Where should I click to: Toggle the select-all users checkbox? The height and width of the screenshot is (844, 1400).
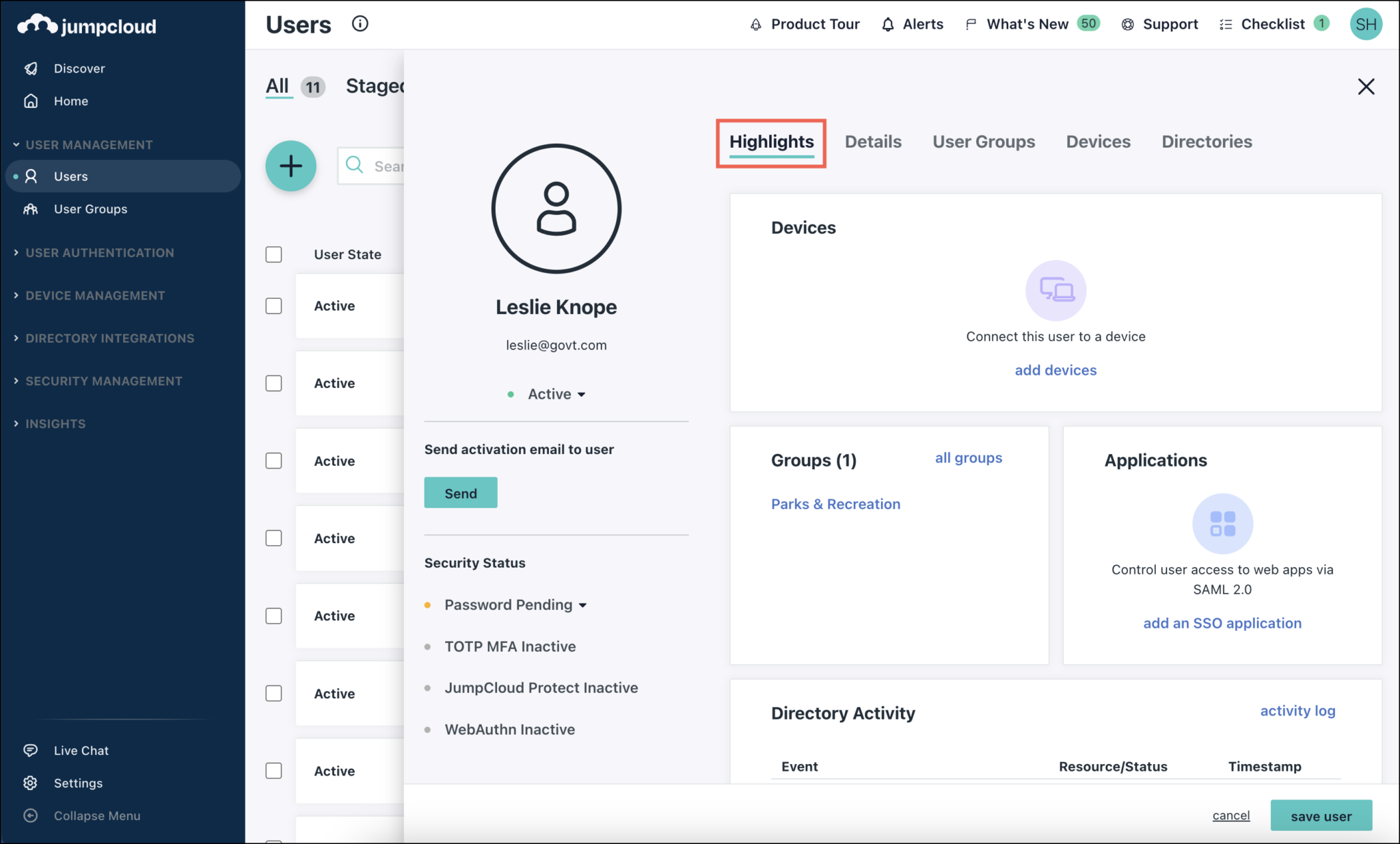click(273, 254)
